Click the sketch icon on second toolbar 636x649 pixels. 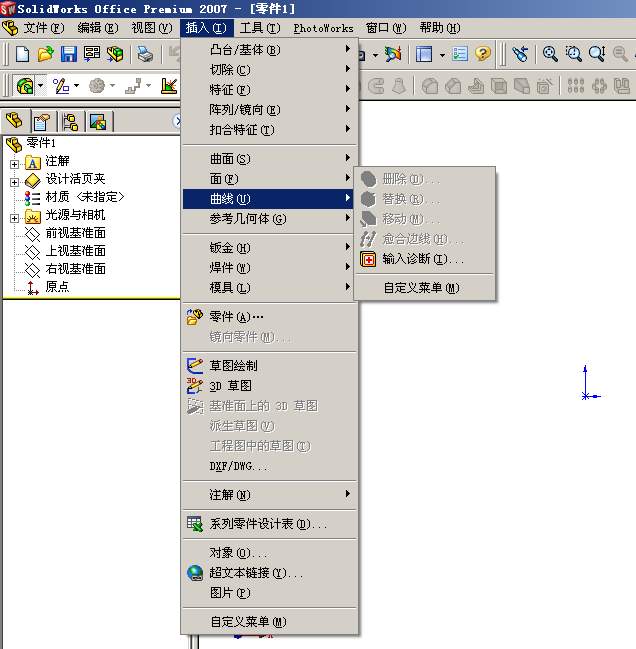[25, 86]
